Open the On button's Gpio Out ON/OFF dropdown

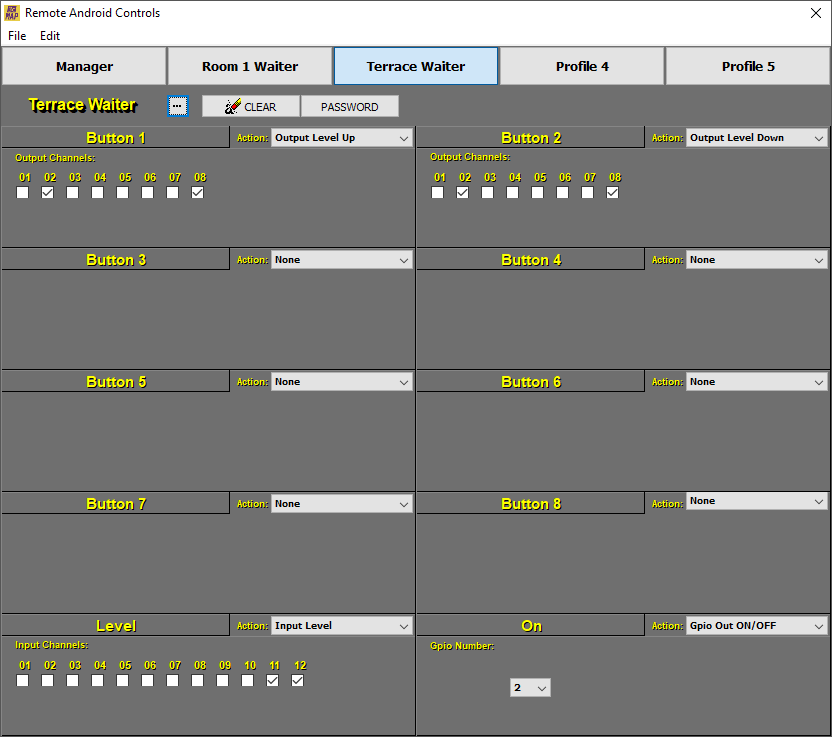click(756, 625)
